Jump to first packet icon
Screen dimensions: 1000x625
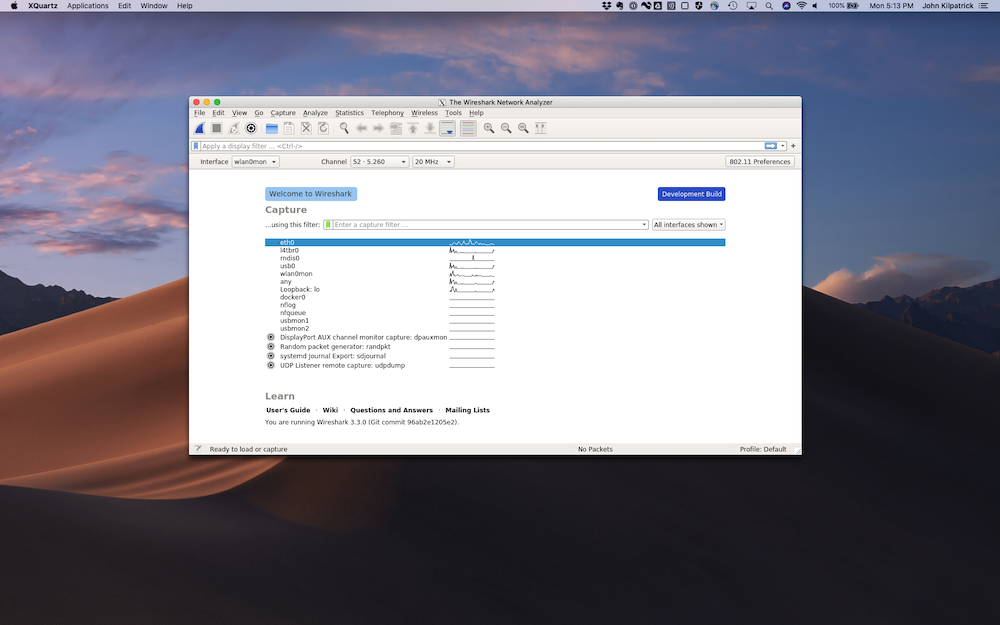point(413,128)
